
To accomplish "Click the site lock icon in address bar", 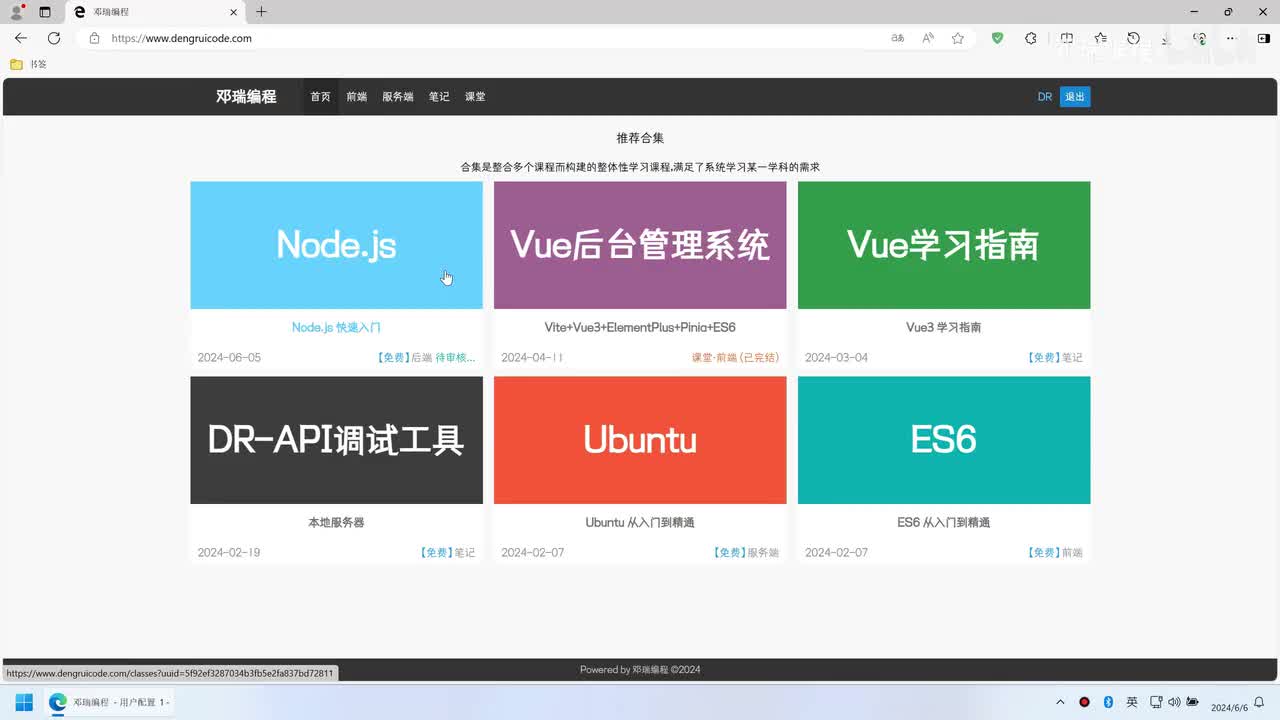I will pyautogui.click(x=95, y=38).
